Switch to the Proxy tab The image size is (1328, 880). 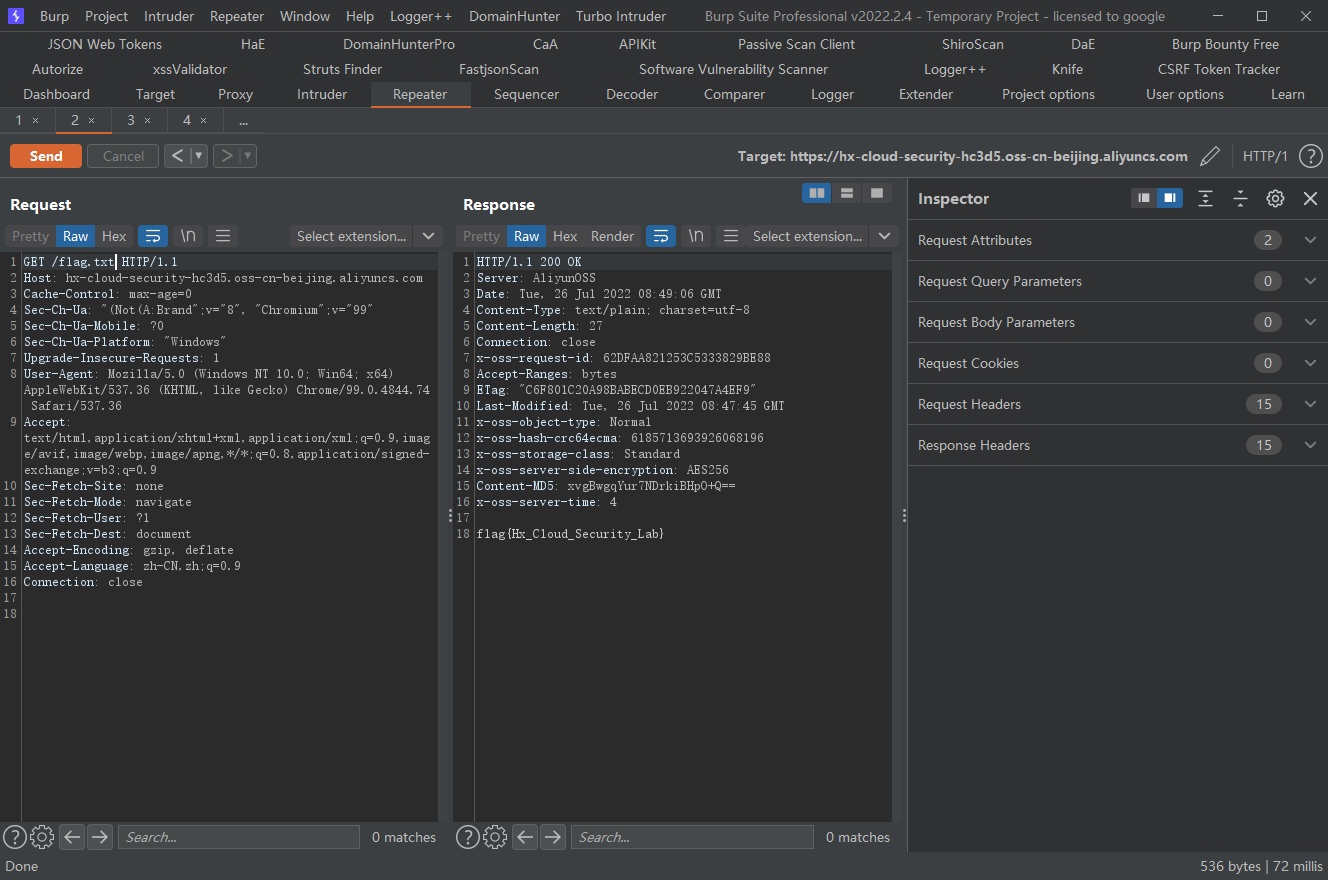point(235,94)
